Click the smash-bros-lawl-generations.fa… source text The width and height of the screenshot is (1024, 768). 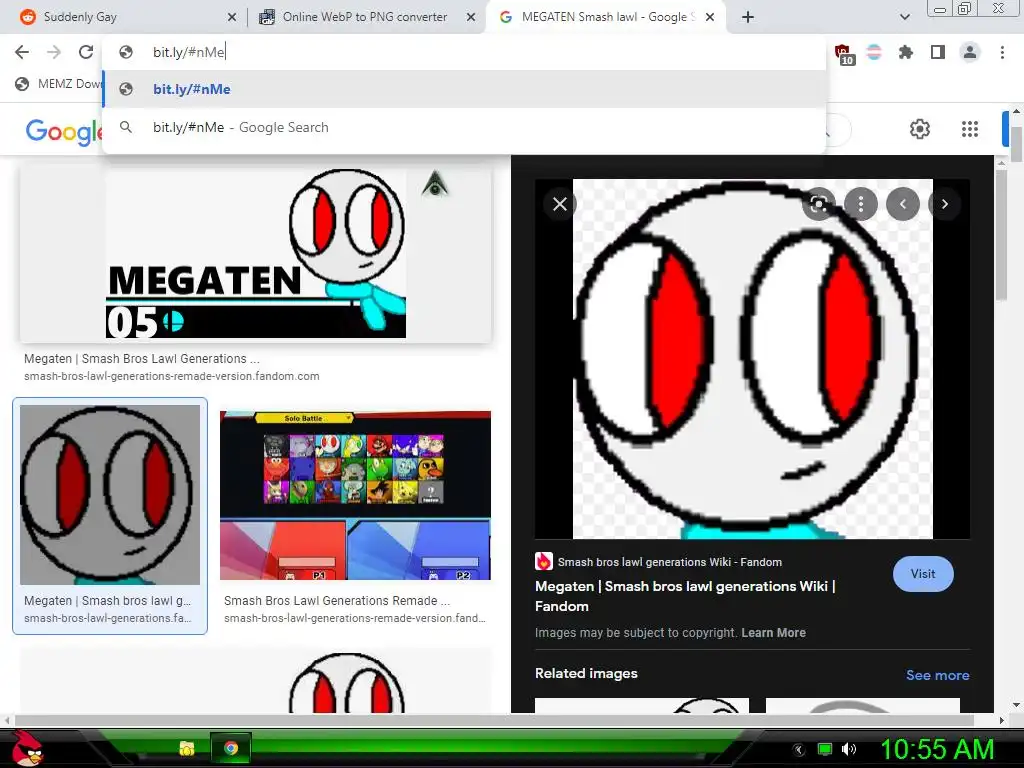point(108,618)
